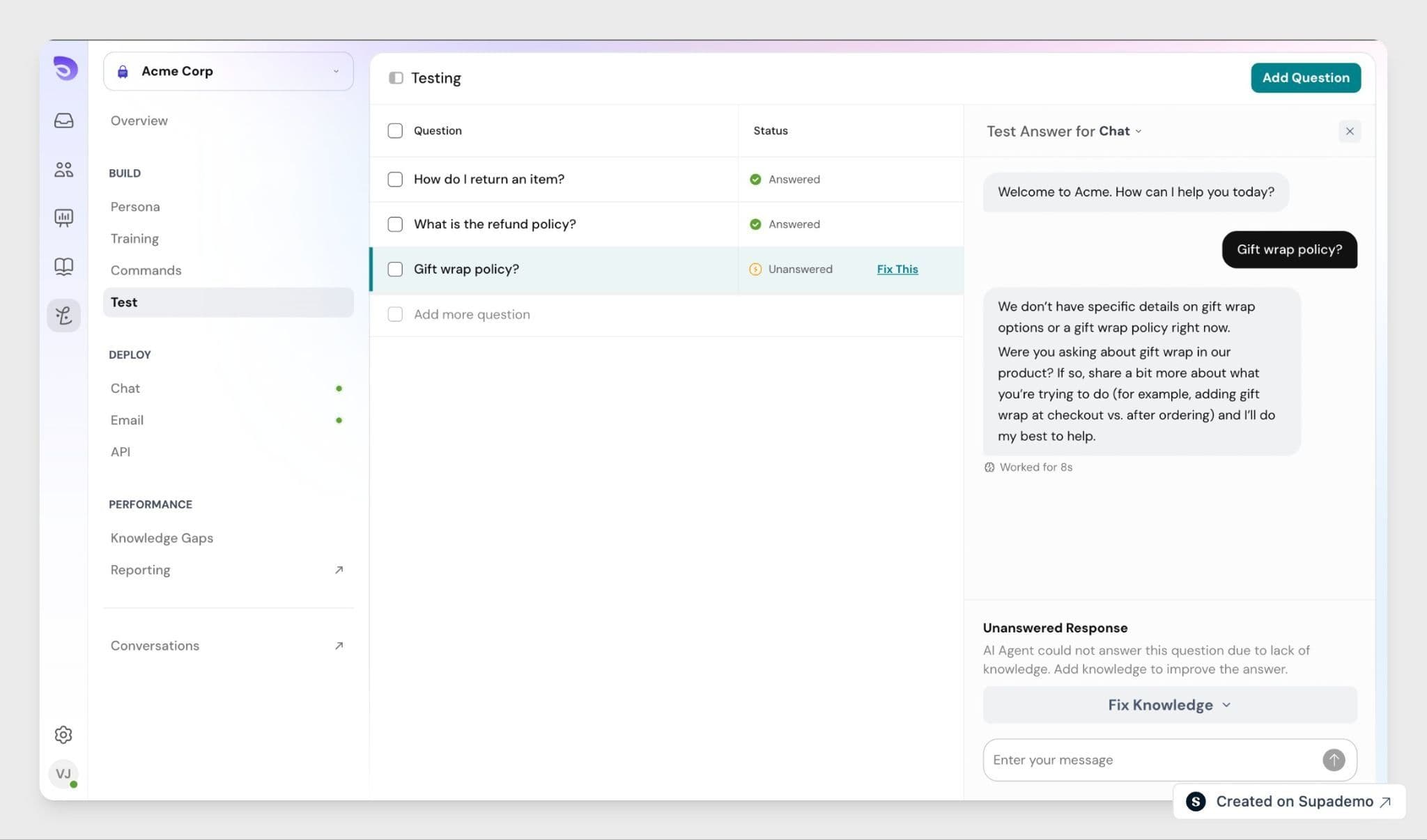Screen dimensions: 1427x840
Task: Open the Training page
Action: (x=134, y=239)
